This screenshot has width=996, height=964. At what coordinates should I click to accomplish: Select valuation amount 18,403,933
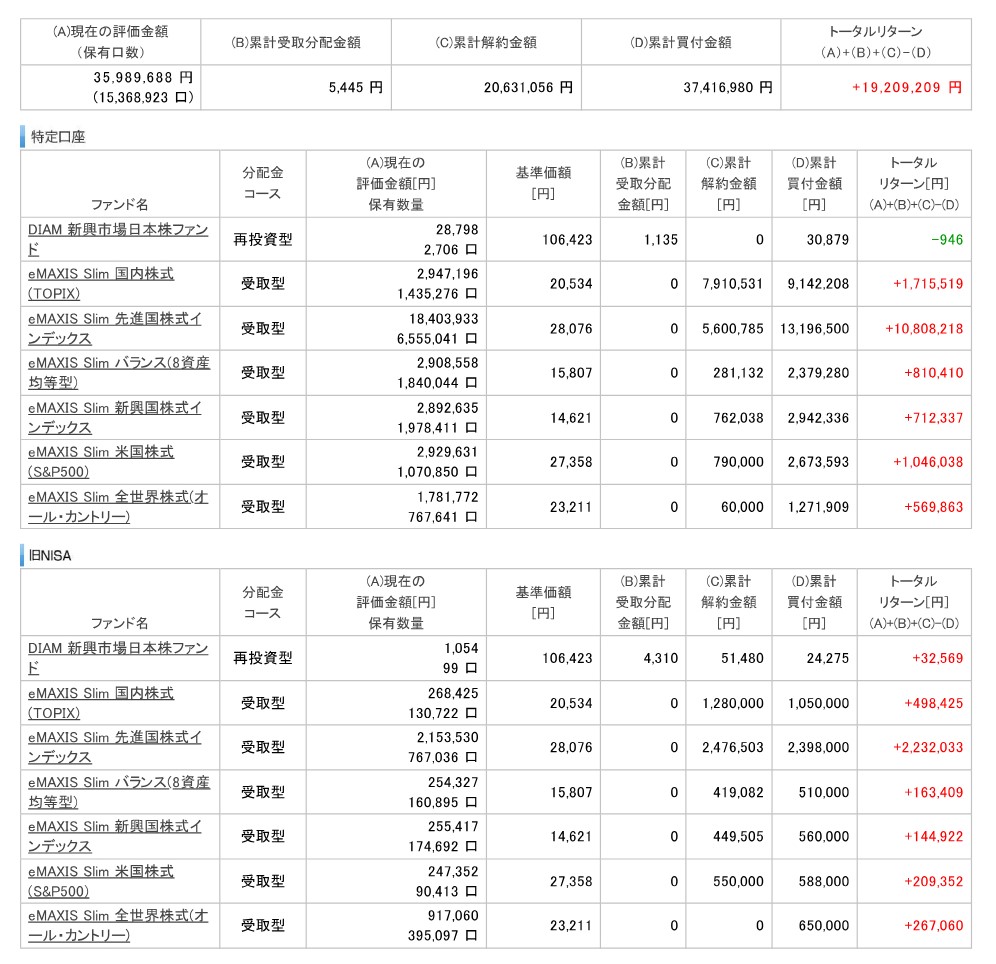click(443, 318)
